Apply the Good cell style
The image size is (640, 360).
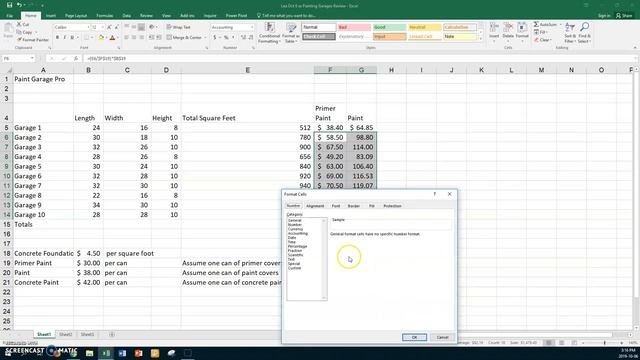click(389, 27)
